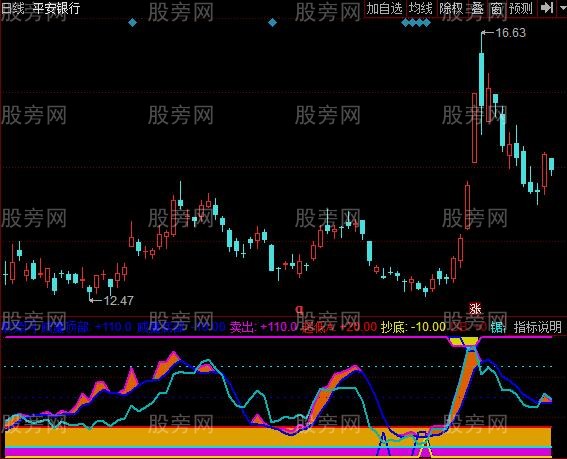The height and width of the screenshot is (459, 567).
Task: Open the dropdown arrow after the jump-to-end icon
Action: coord(563,8)
